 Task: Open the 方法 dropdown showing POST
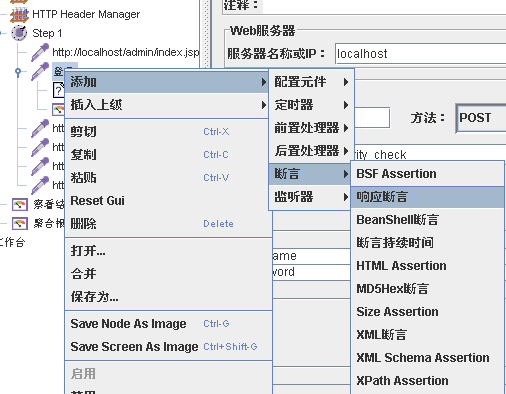481,118
